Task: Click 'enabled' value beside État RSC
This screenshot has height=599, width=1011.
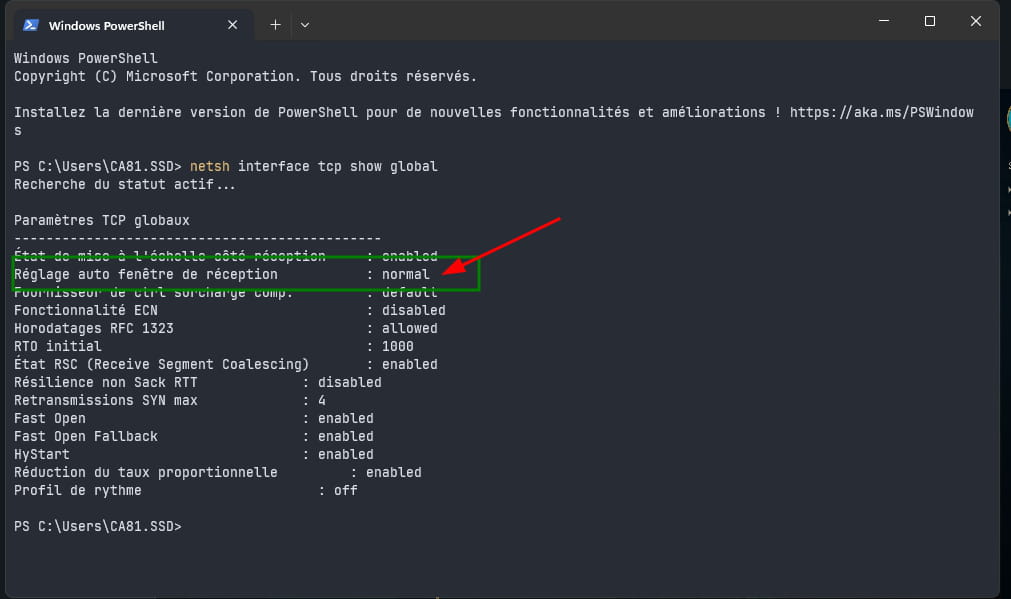Action: click(x=409, y=365)
